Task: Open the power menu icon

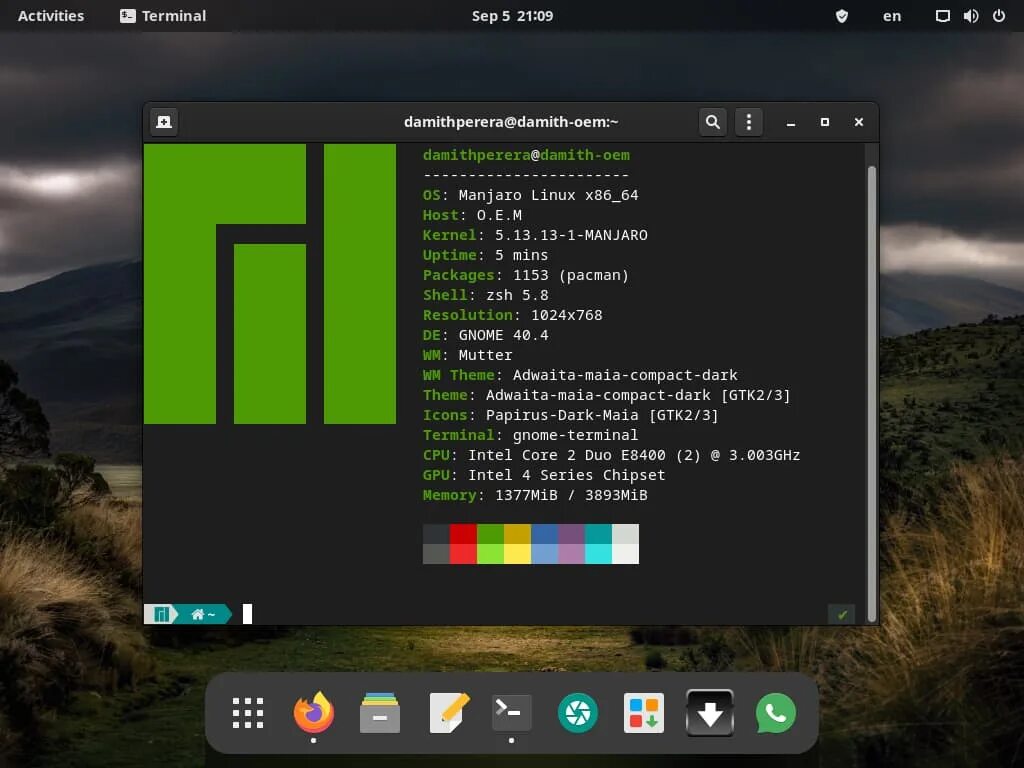Action: (999, 16)
